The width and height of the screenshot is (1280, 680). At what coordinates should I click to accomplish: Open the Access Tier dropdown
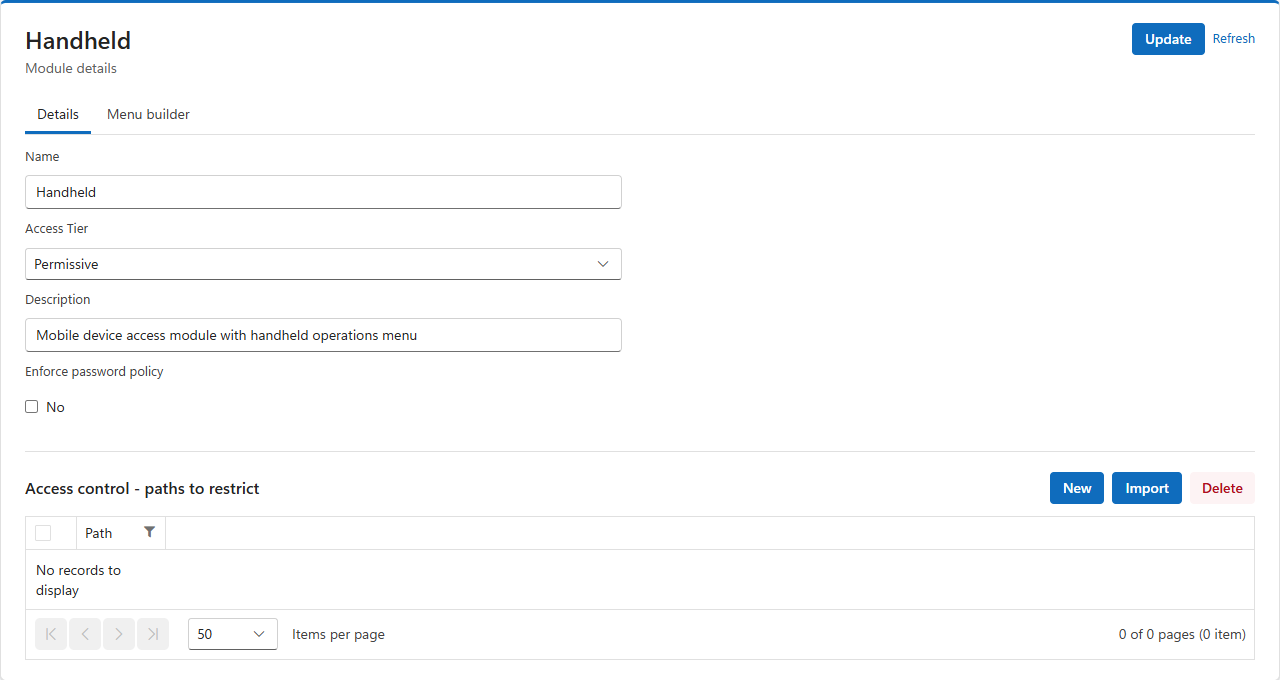point(323,264)
